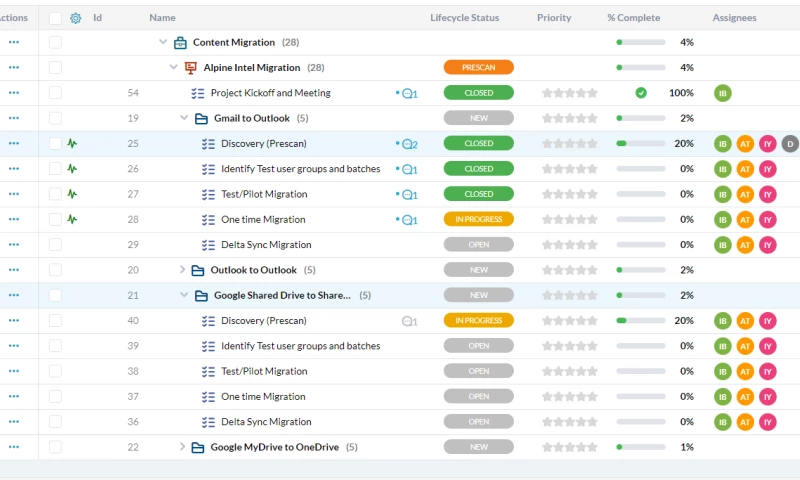
Task: Click the IB assignee avatar on Project Kickoff row
Action: click(x=722, y=93)
